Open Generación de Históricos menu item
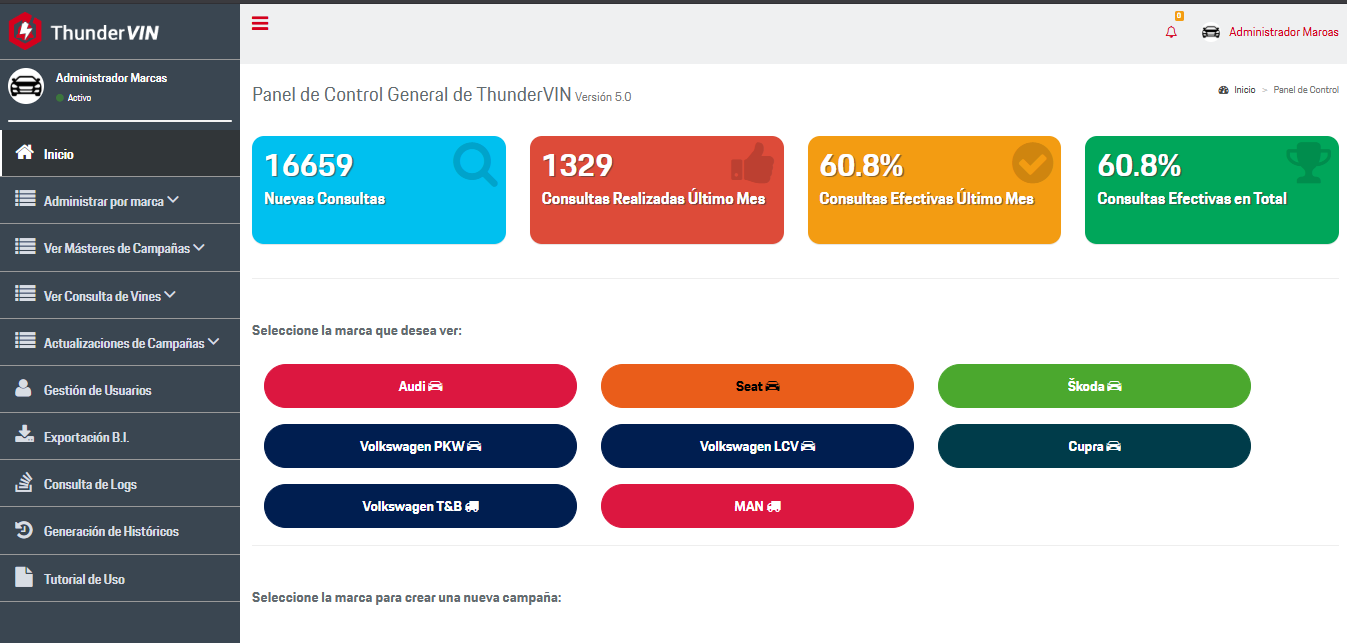The image size is (1347, 643). tap(120, 531)
